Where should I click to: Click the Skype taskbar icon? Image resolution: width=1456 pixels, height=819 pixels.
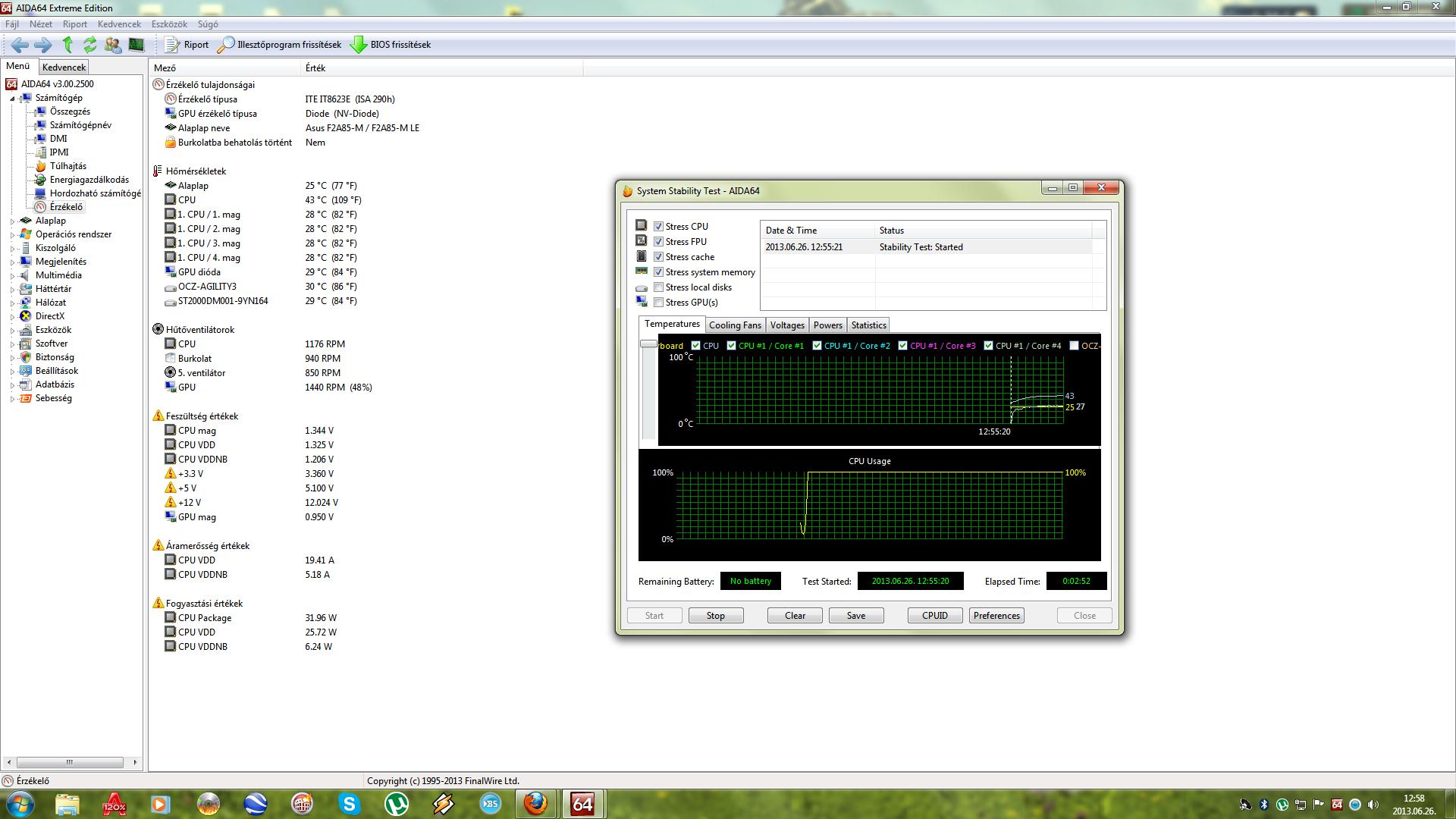tap(349, 804)
